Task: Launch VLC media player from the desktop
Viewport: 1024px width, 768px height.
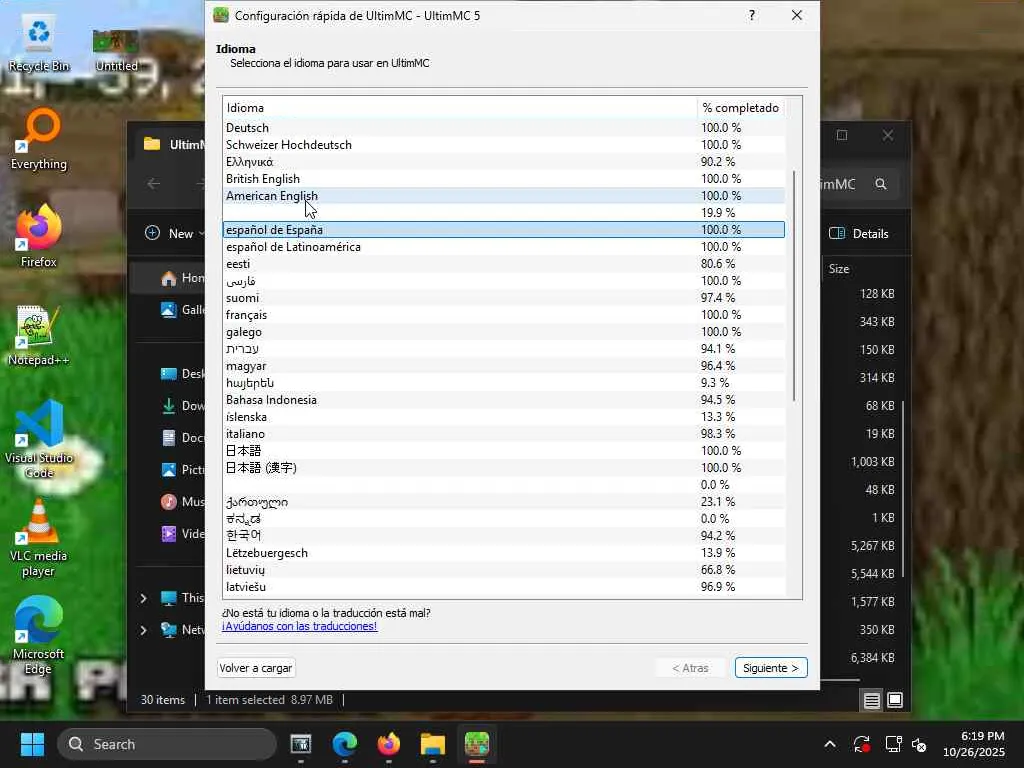Action: pos(39,537)
